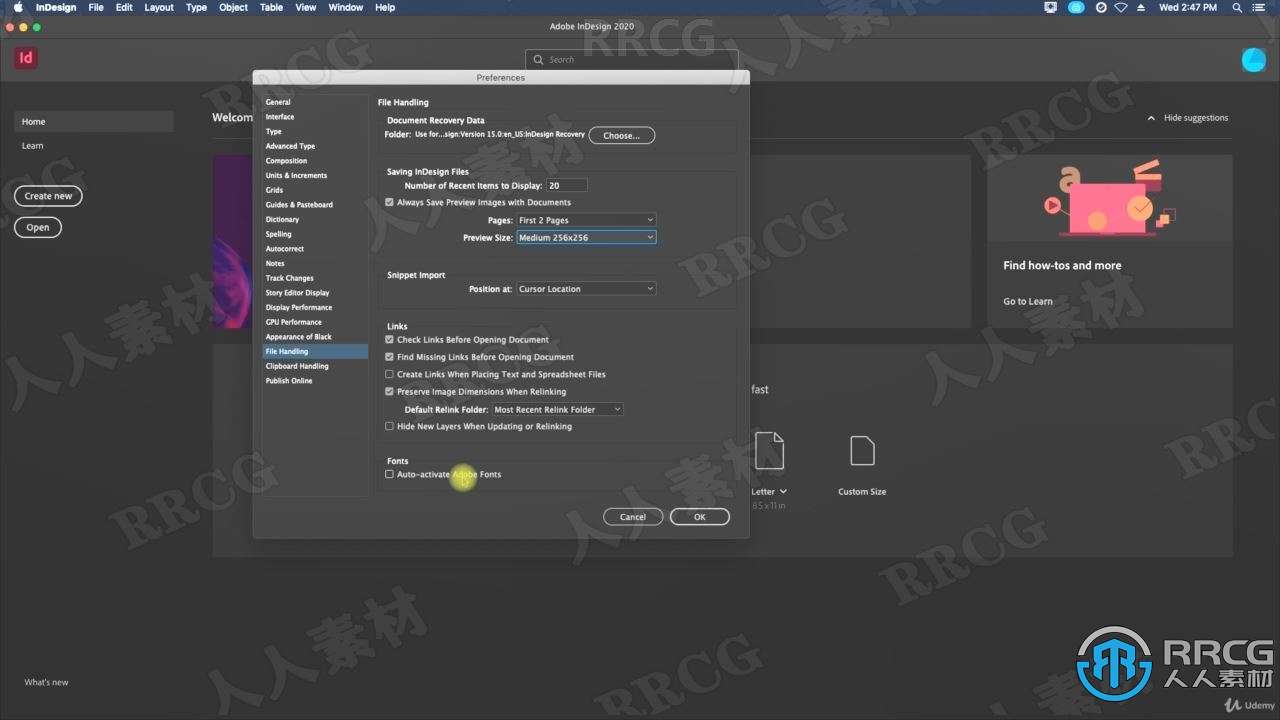Click Cancel in Preferences dialog
The height and width of the screenshot is (720, 1280).
[633, 517]
